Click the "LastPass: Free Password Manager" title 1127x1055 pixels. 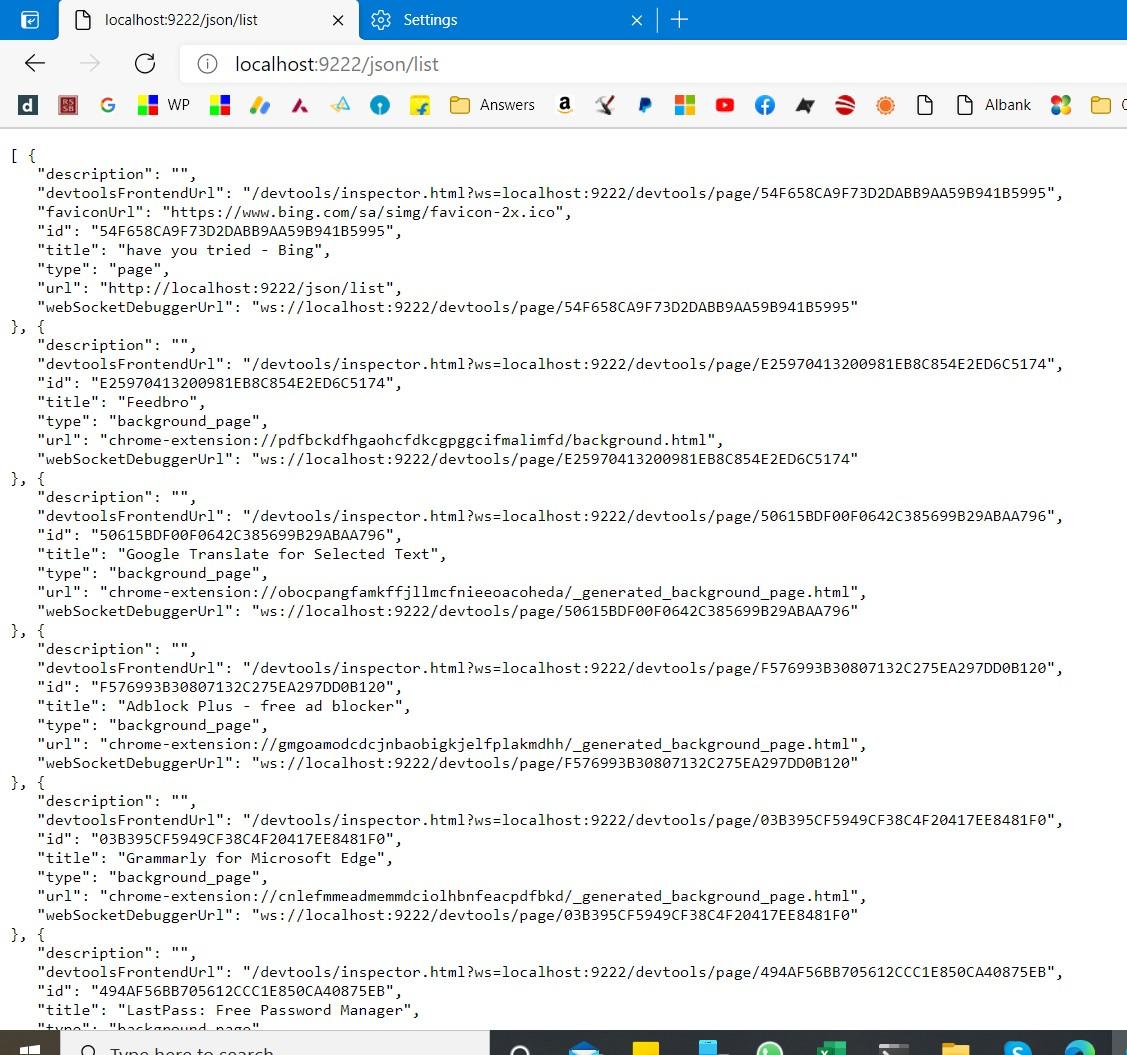click(264, 1010)
